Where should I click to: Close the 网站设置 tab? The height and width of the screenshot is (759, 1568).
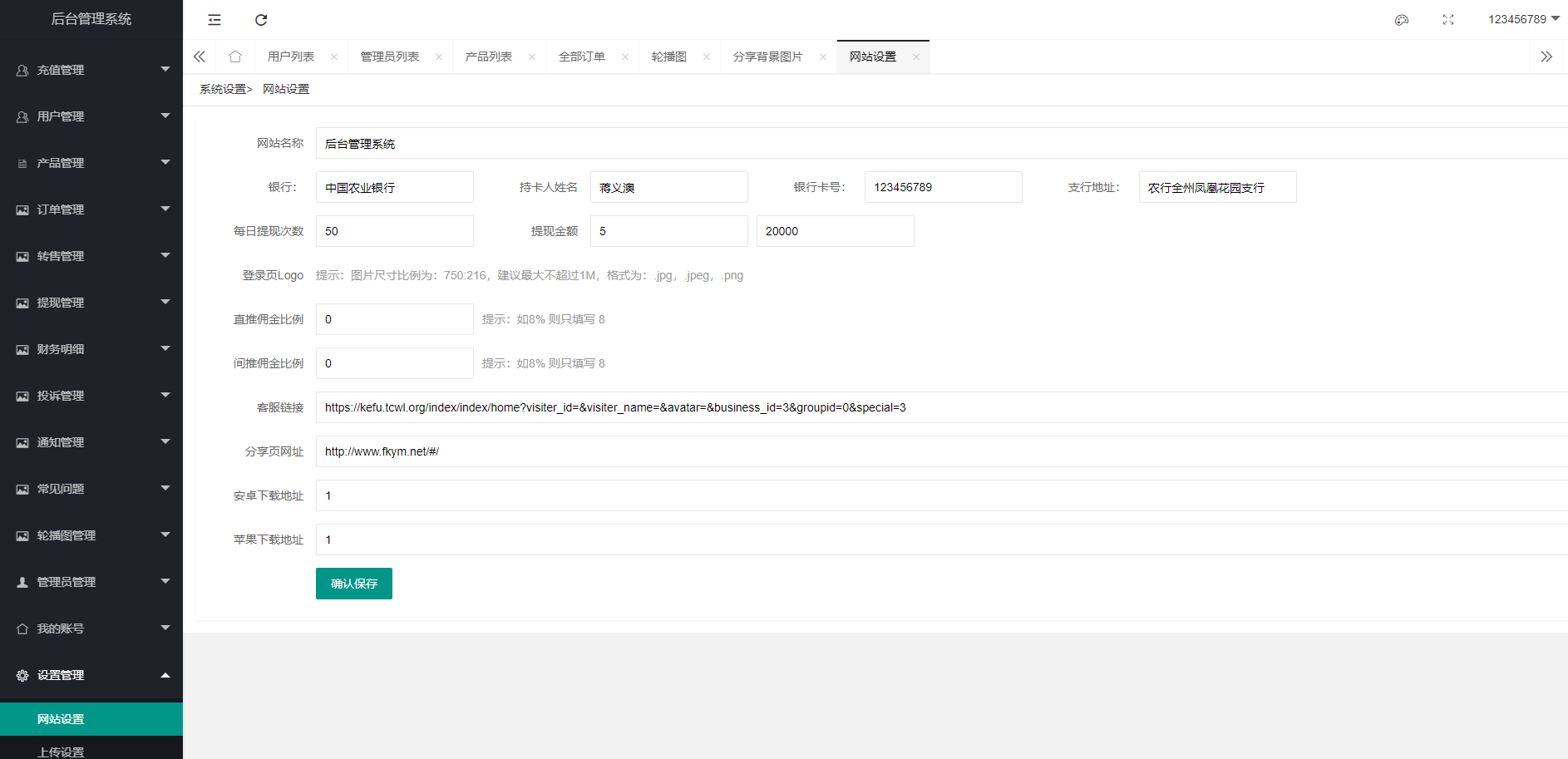(916, 57)
